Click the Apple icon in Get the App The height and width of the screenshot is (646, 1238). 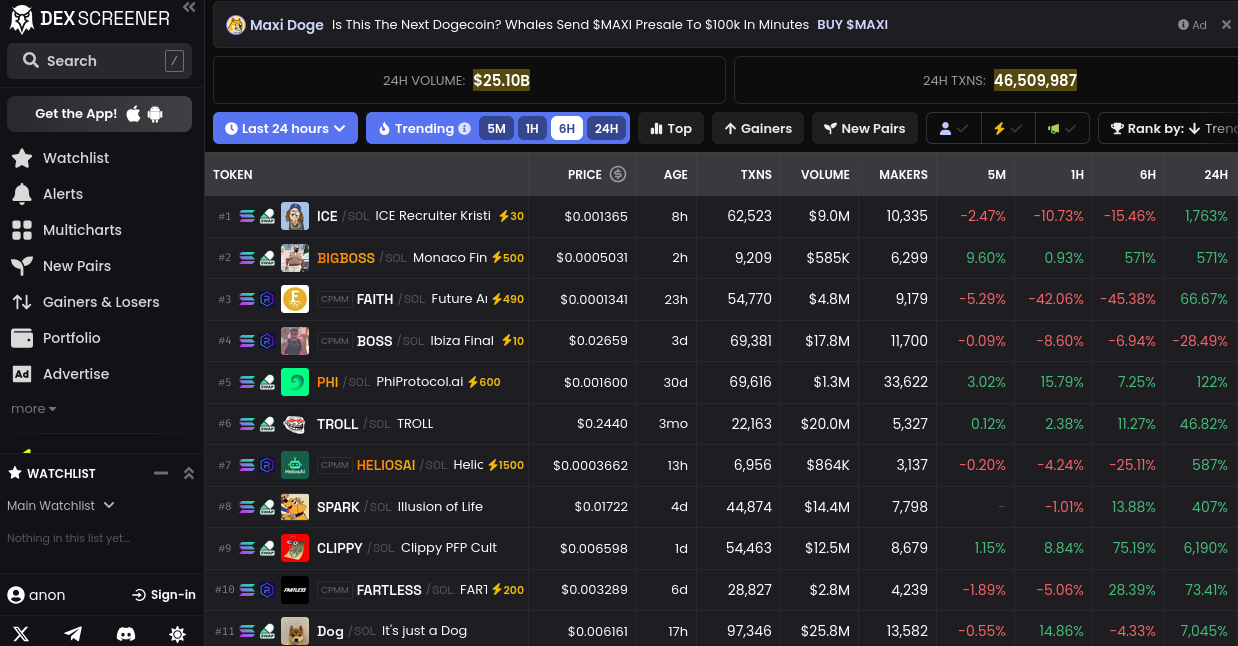(134, 114)
